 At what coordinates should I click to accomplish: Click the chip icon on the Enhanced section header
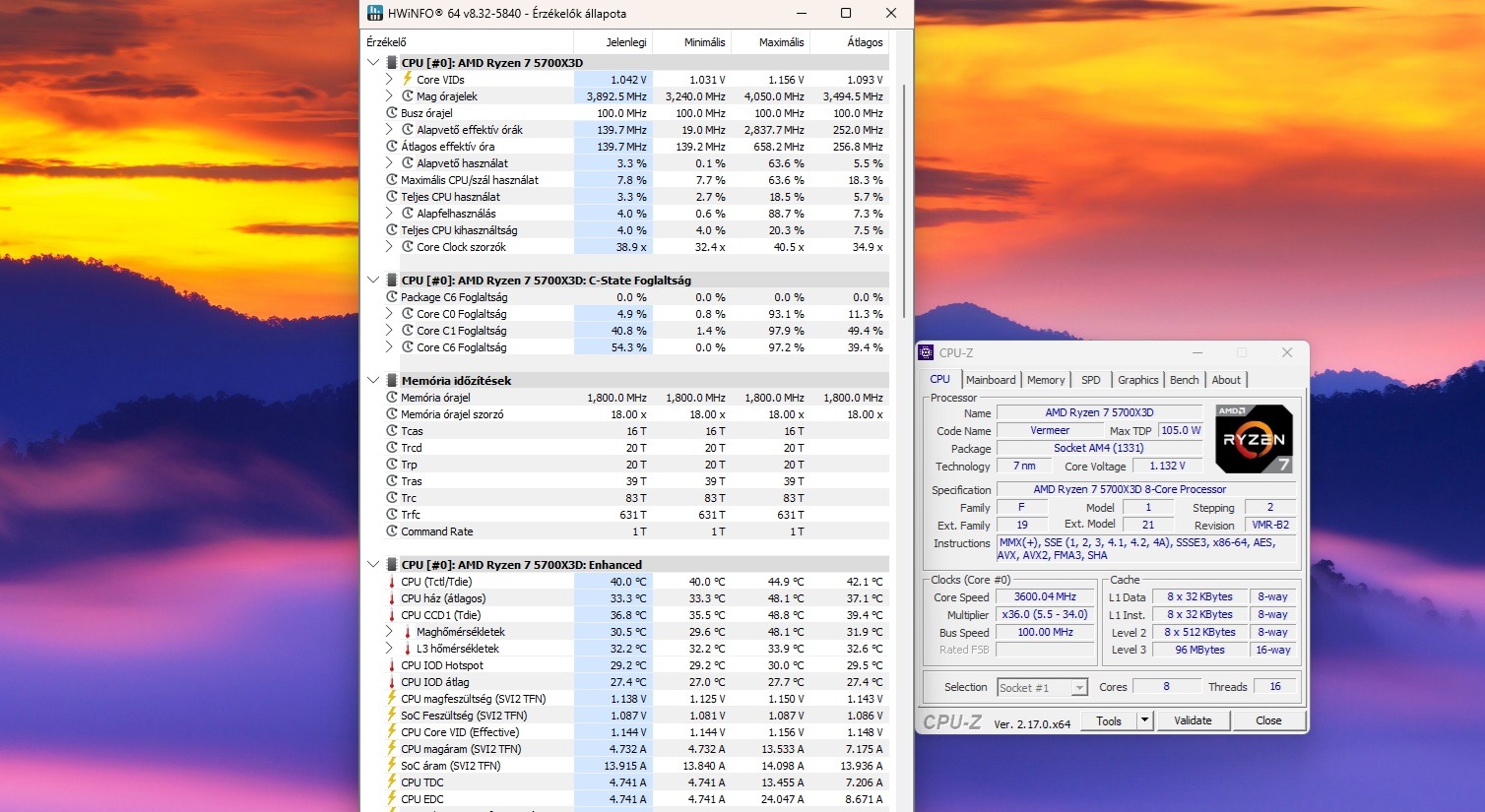[392, 565]
